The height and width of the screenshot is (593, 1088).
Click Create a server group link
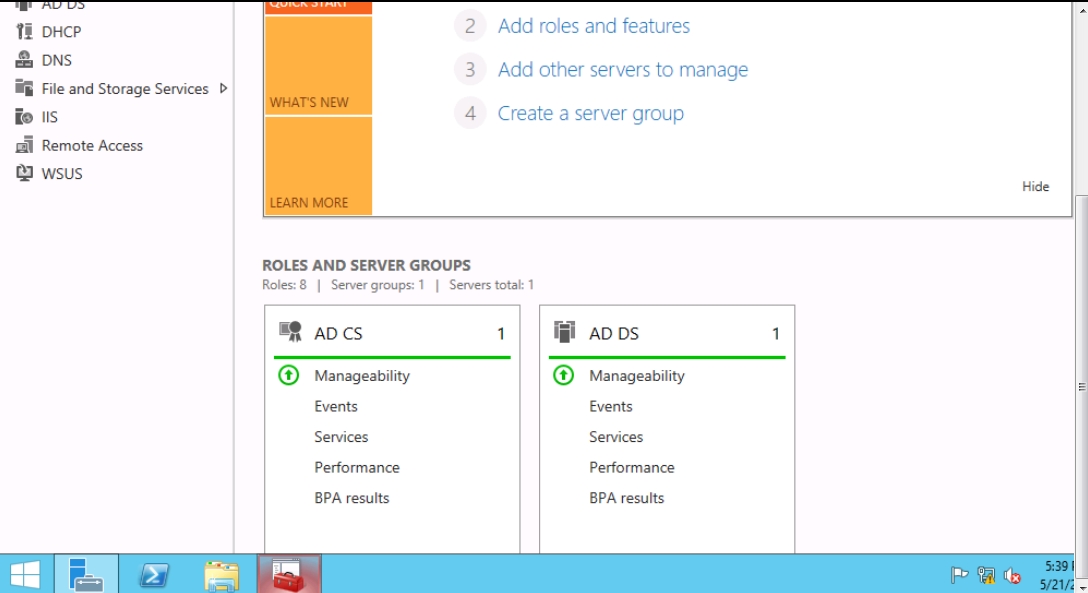590,113
